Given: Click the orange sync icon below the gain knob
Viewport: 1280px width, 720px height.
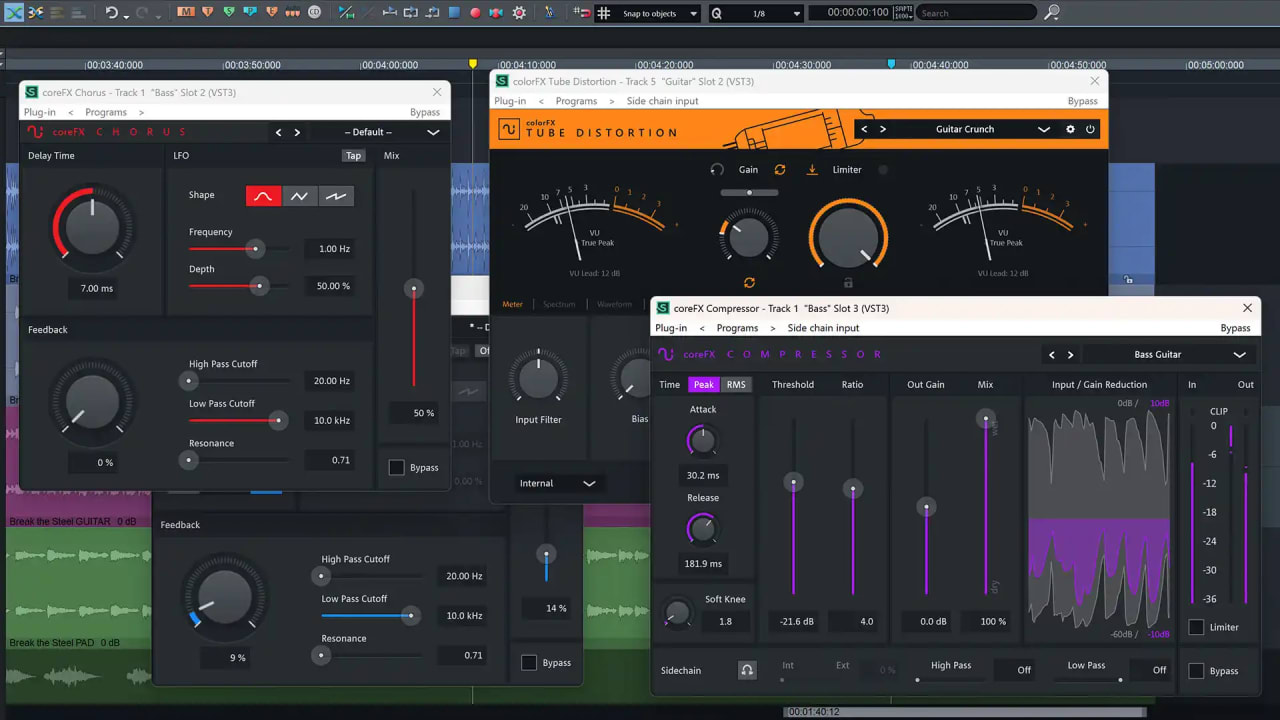Looking at the screenshot, I should tap(749, 283).
